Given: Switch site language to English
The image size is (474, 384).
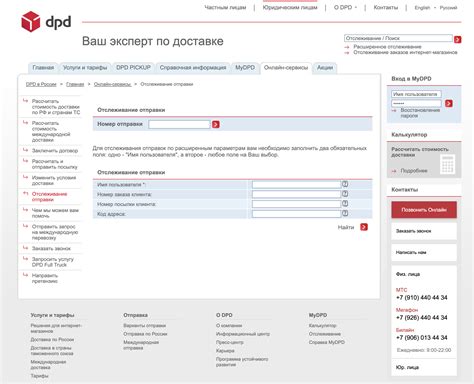Looking at the screenshot, I should coord(422,7).
